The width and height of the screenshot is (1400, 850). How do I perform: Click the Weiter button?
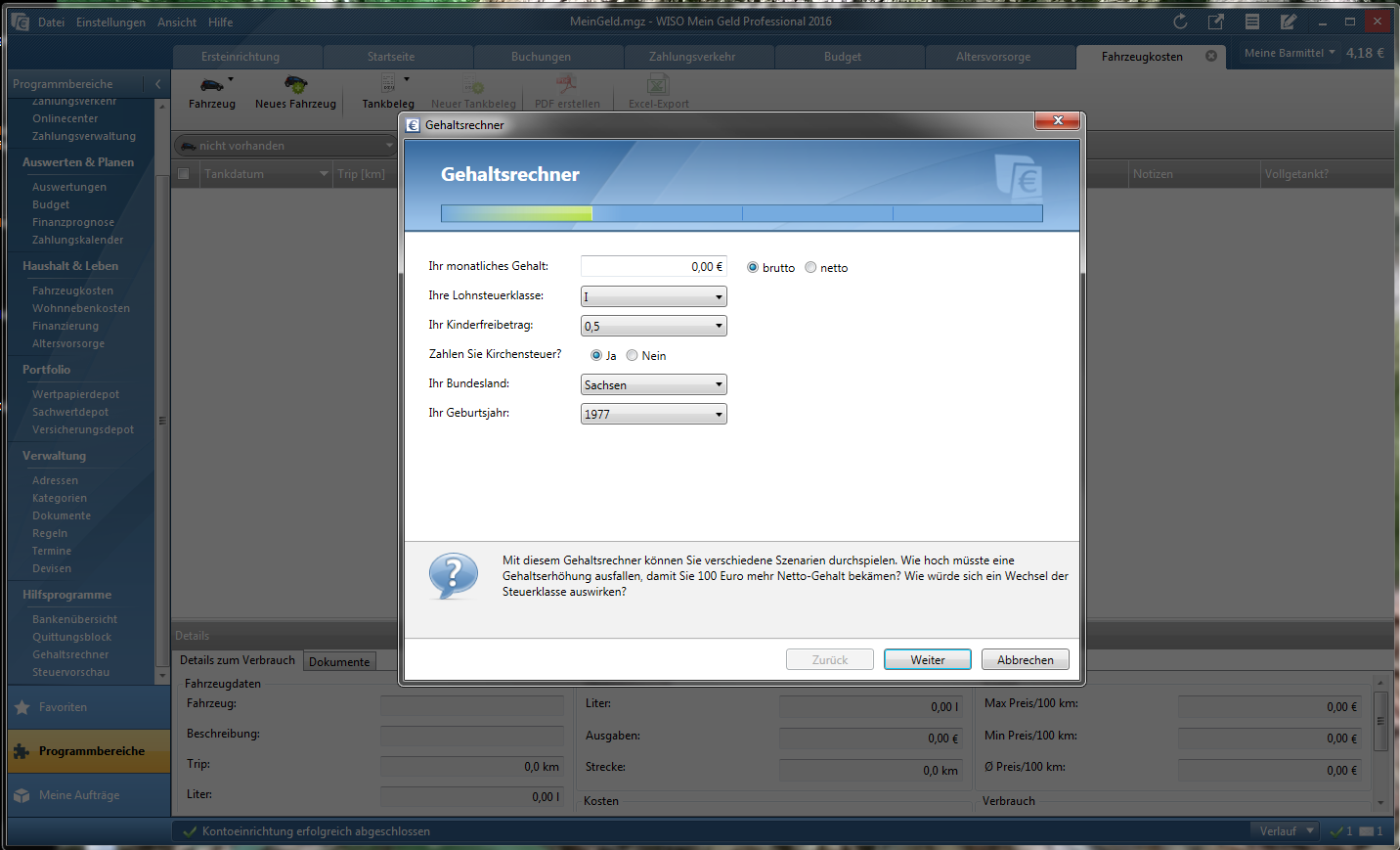point(927,660)
